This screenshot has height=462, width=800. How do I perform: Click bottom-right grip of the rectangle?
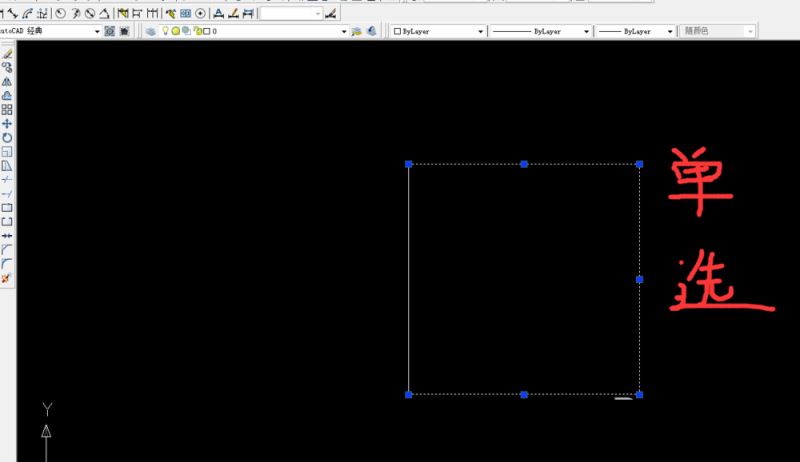[x=640, y=395]
